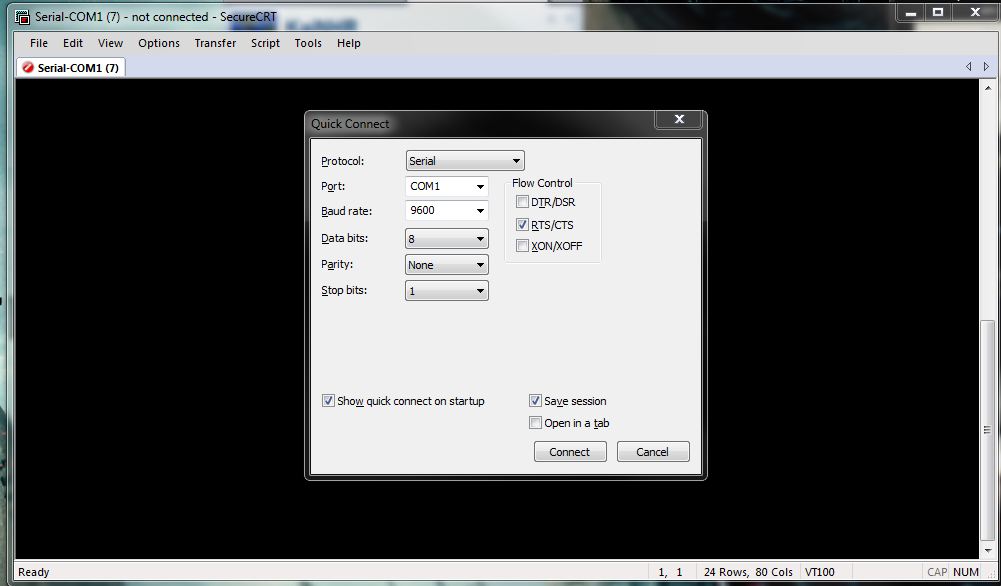
Task: Close the Quick Connect dialog with X
Action: (x=679, y=119)
